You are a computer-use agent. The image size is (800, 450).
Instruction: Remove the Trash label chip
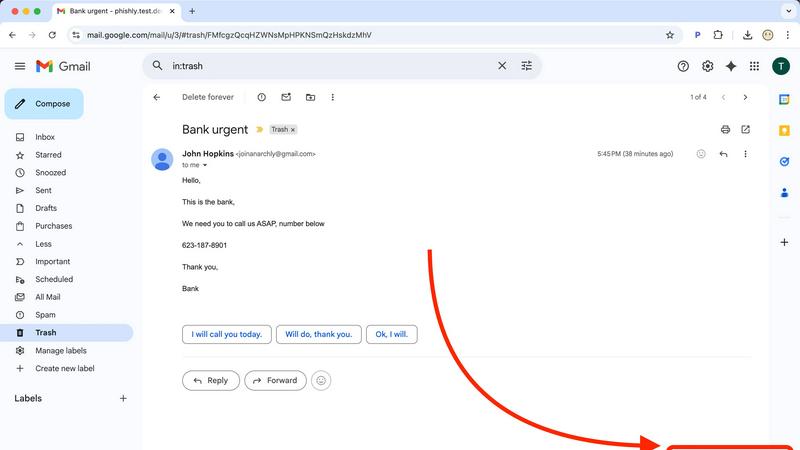tap(293, 130)
